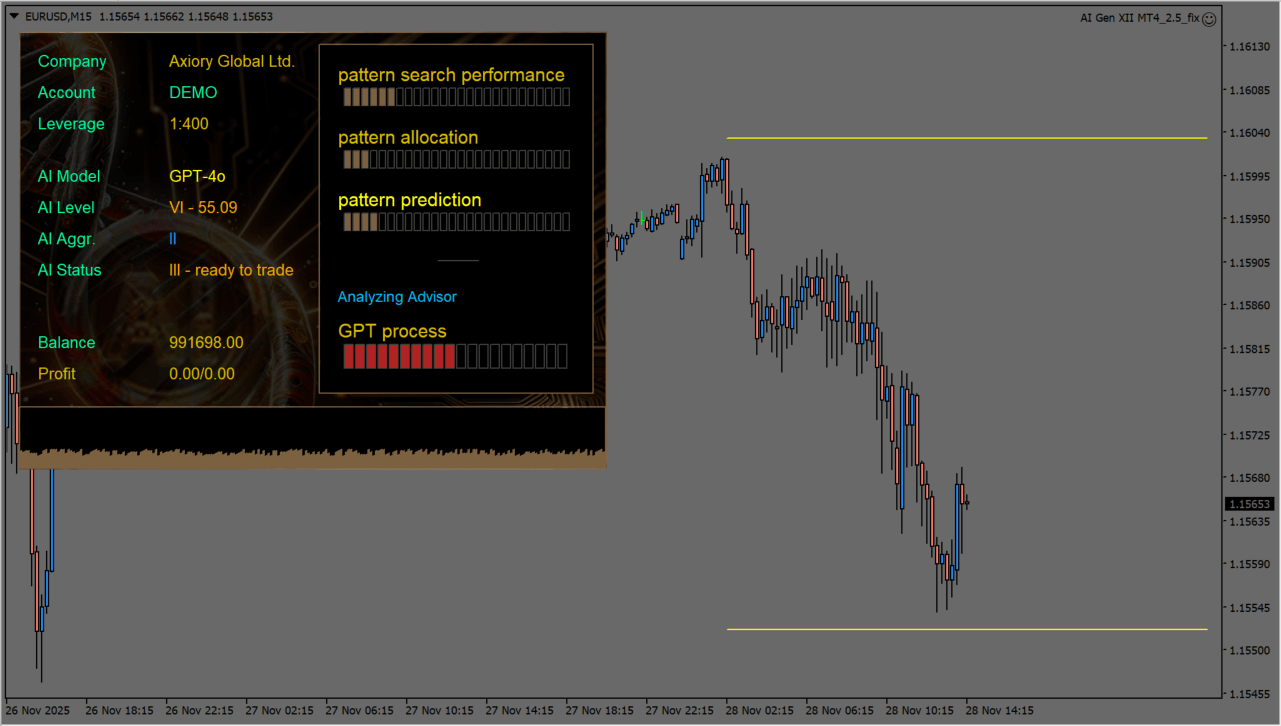Click the 28 Nov 02:15 time axis label
This screenshot has height=726, width=1281.
[759, 710]
